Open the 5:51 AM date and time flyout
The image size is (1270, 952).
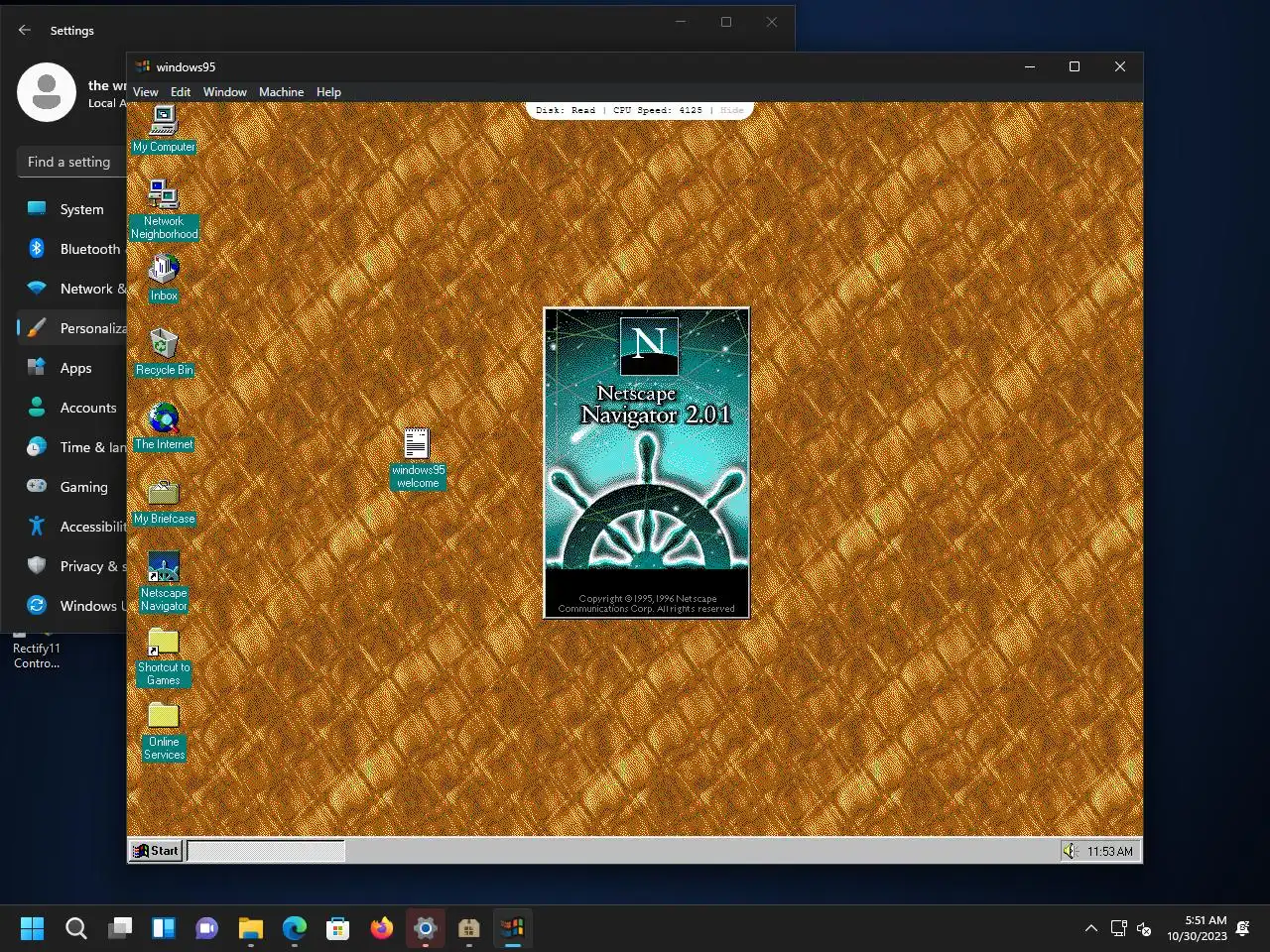1197,928
